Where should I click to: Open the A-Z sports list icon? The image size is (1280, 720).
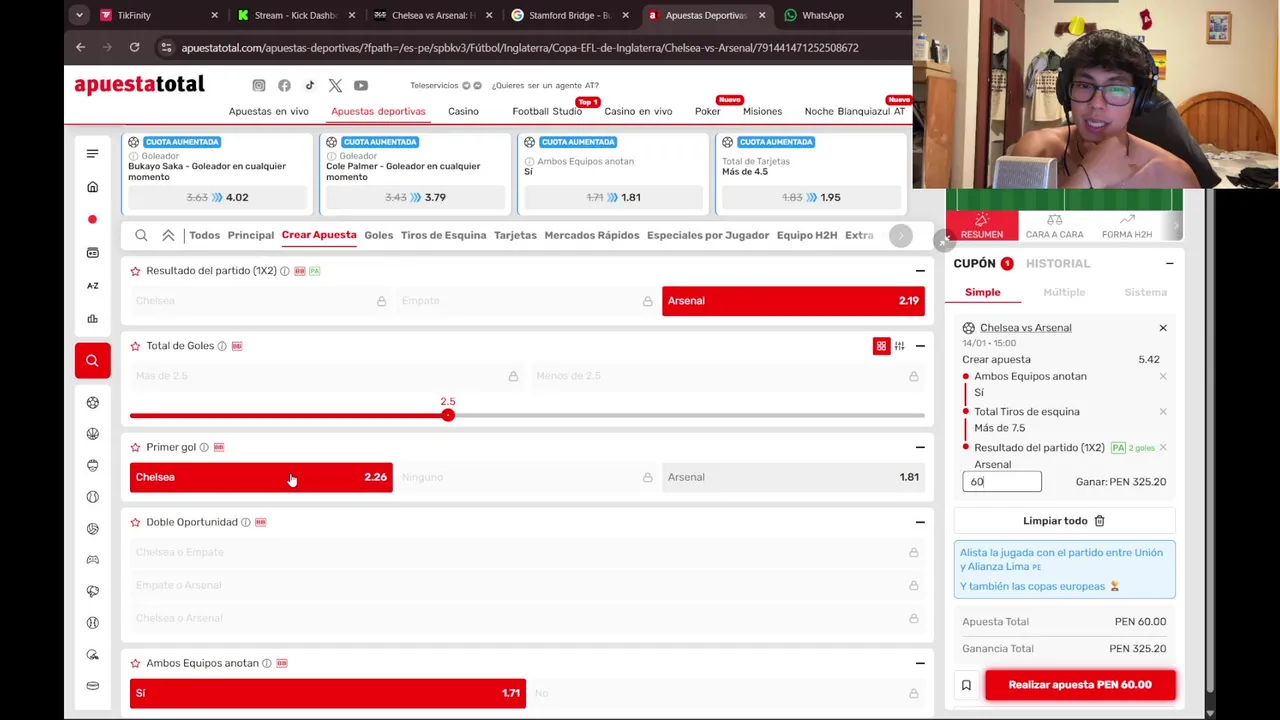[92, 285]
